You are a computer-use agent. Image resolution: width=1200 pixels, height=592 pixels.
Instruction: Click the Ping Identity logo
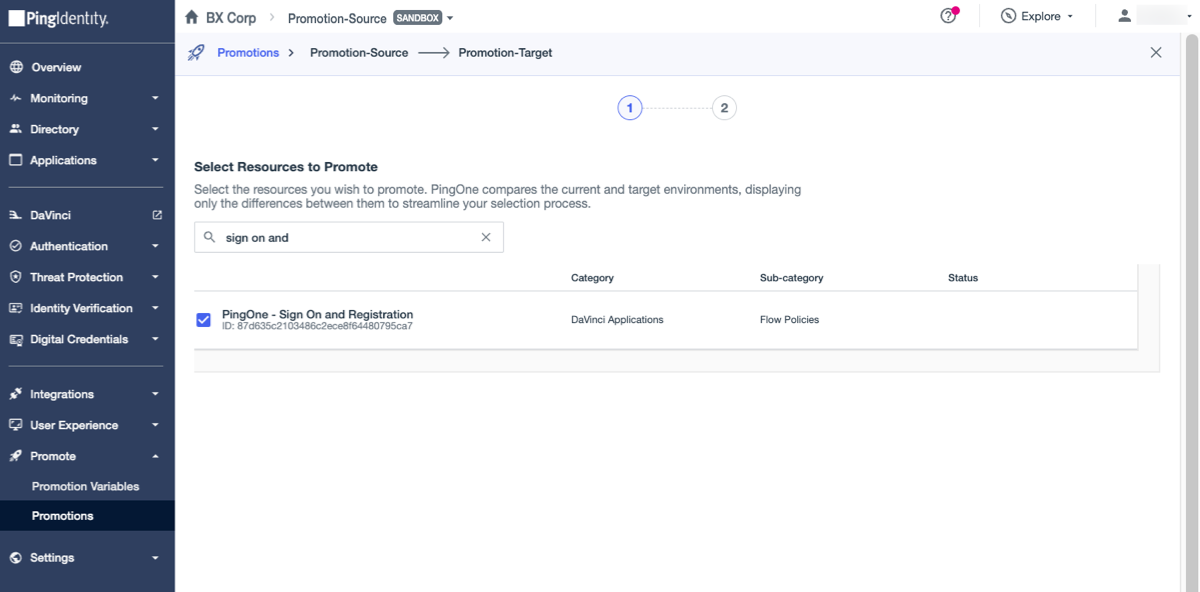pos(58,19)
